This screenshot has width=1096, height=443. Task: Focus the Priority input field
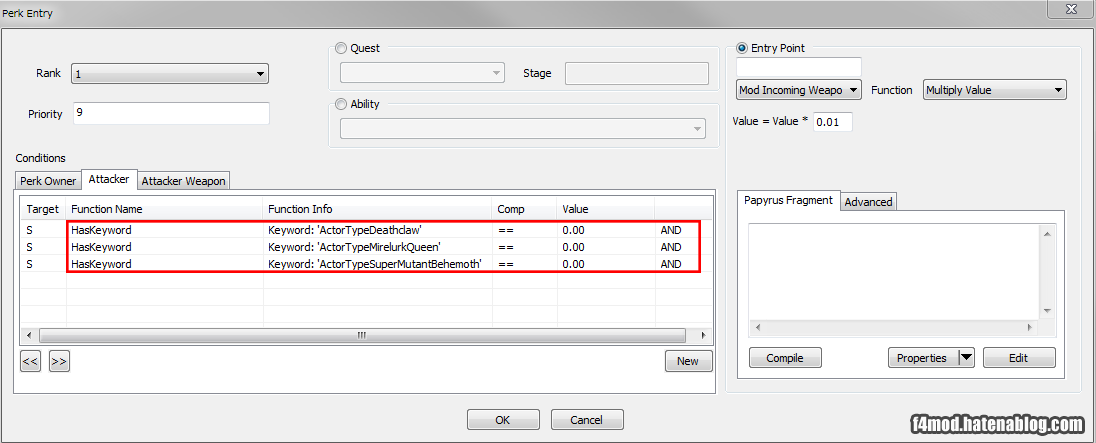[x=171, y=114]
